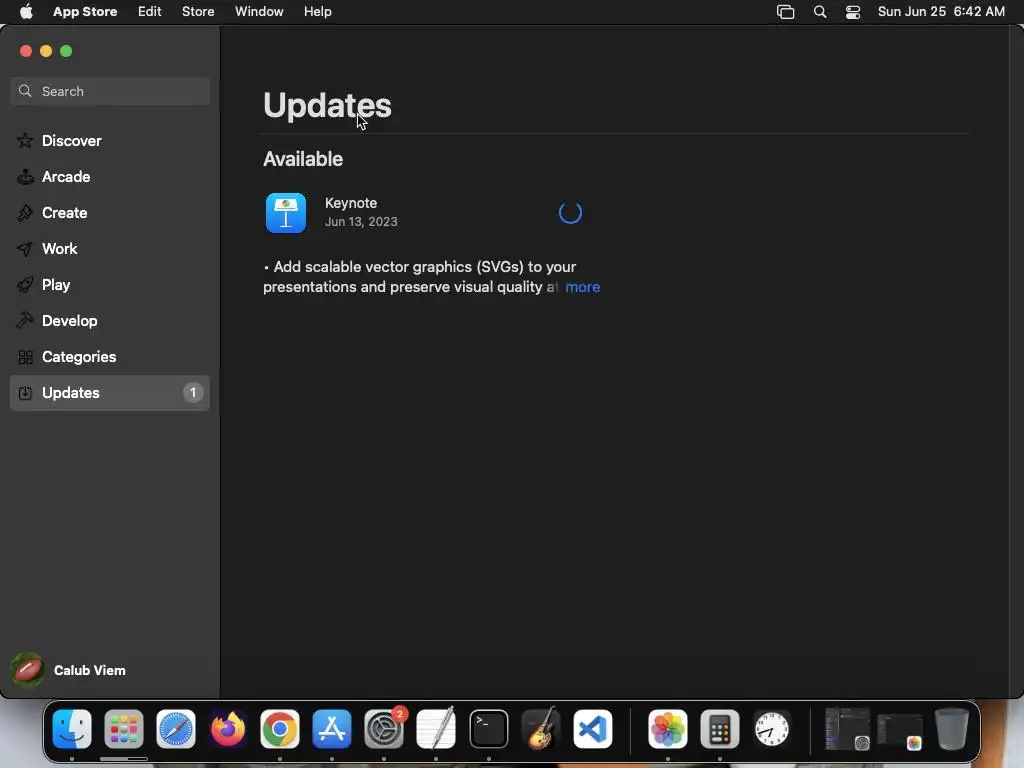The height and width of the screenshot is (768, 1024).
Task: Click the Arcade joystick icon
Action: click(x=25, y=176)
